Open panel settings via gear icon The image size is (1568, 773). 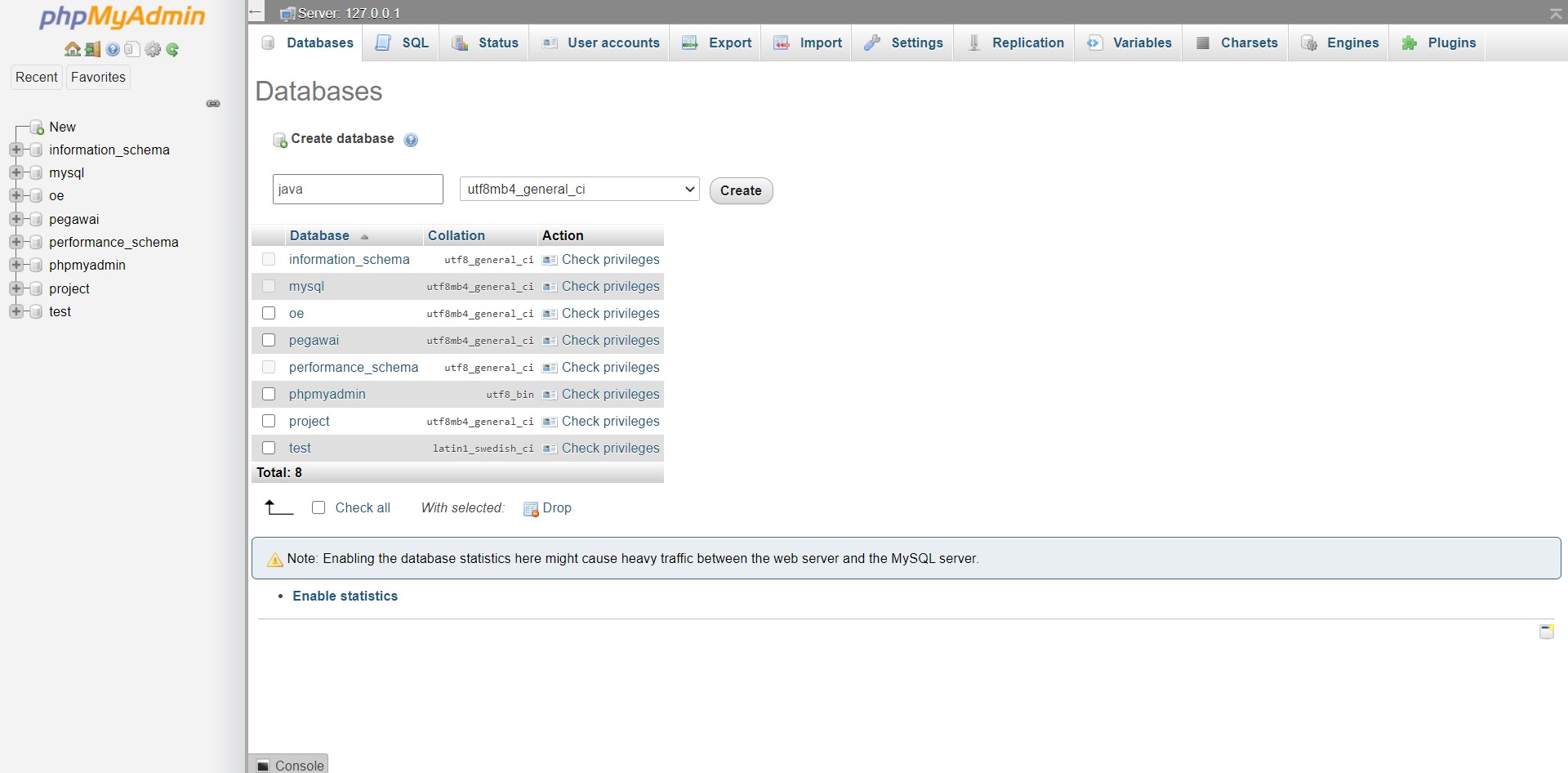(x=154, y=49)
